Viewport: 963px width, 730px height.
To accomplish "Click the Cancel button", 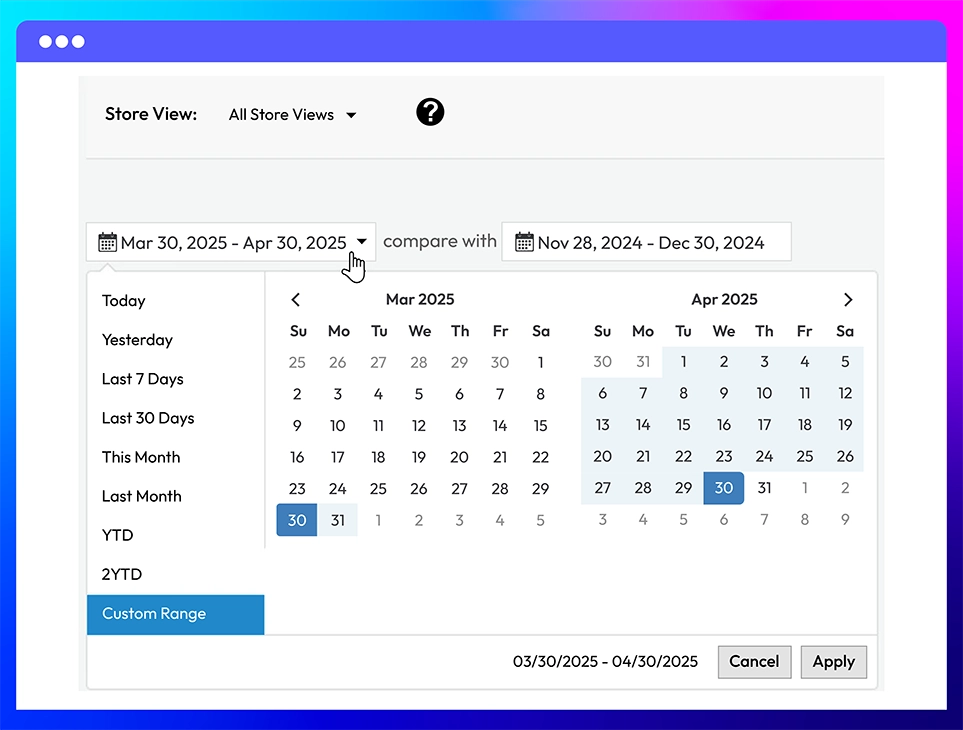I will (754, 662).
